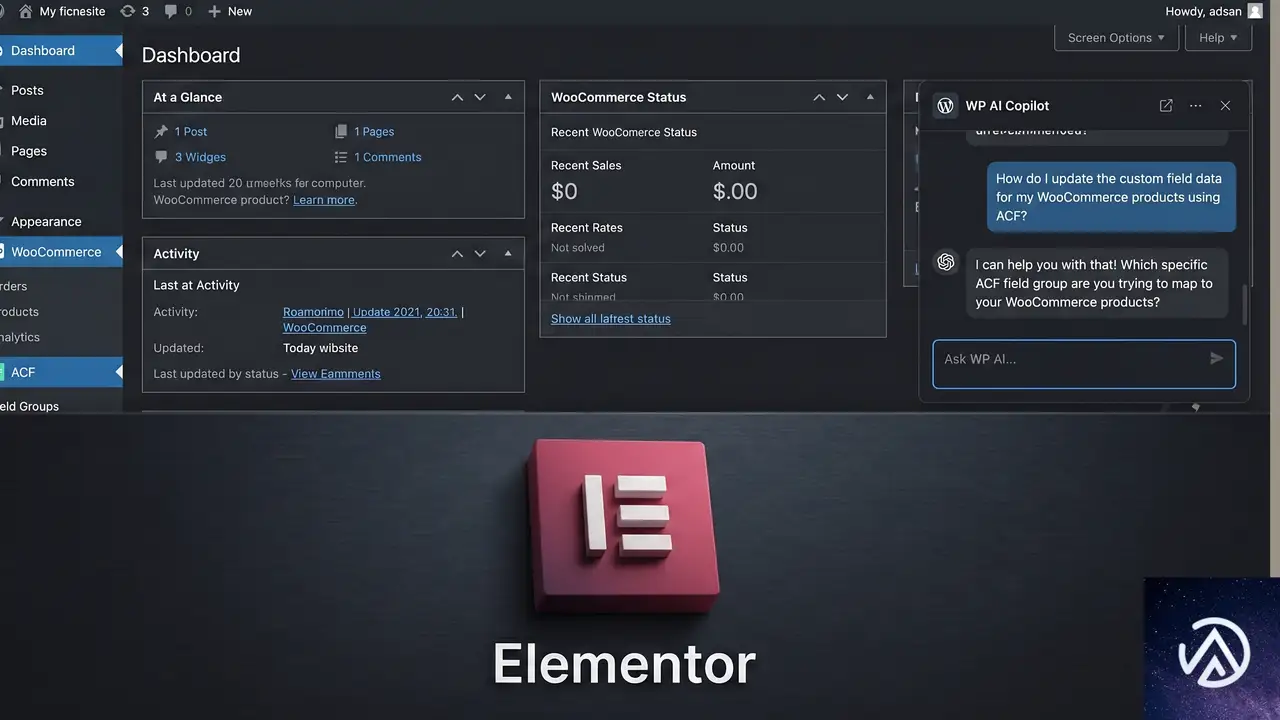Click the user message about ACF custom fields
Viewport: 1280px width, 720px height.
(1111, 197)
